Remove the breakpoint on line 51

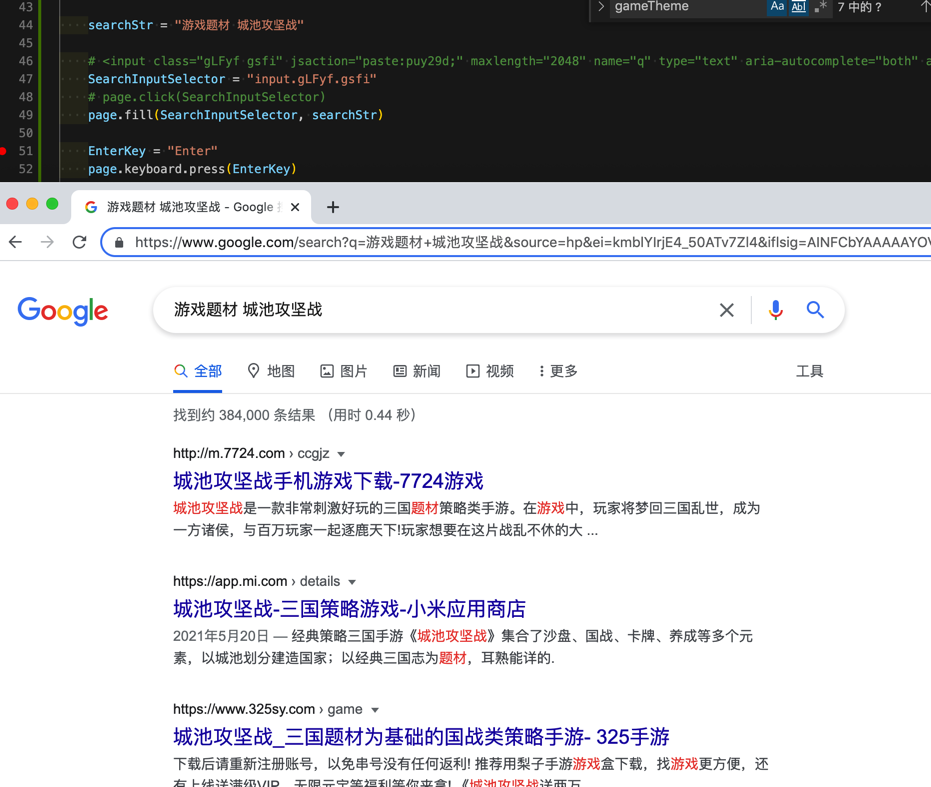tap(3, 151)
